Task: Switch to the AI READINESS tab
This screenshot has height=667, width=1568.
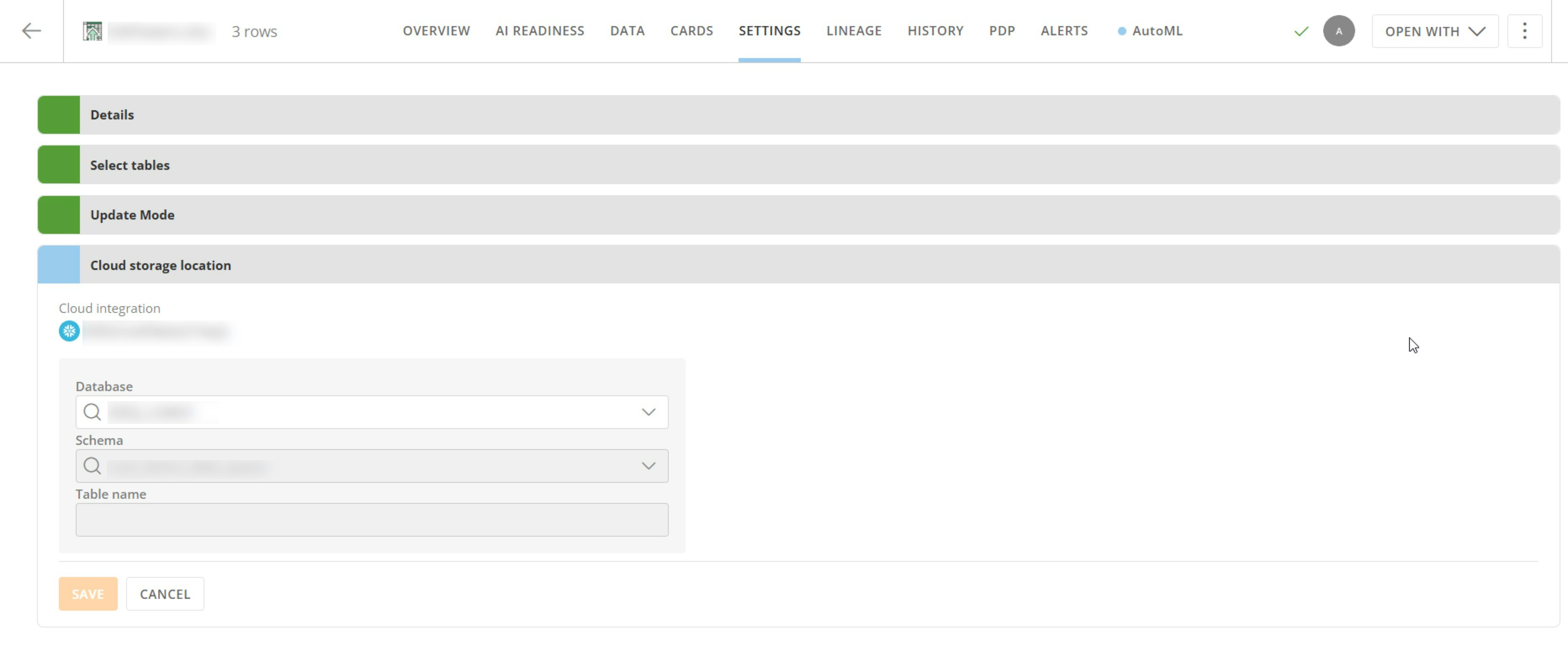Action: (x=539, y=31)
